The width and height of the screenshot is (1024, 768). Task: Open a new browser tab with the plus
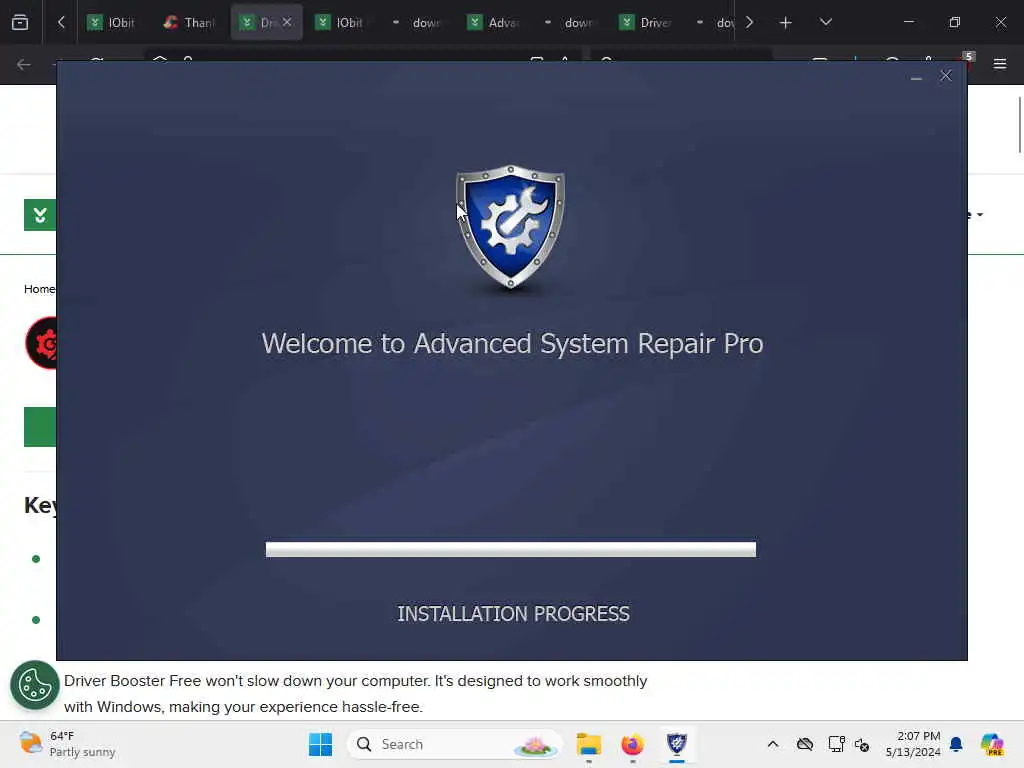tap(785, 23)
